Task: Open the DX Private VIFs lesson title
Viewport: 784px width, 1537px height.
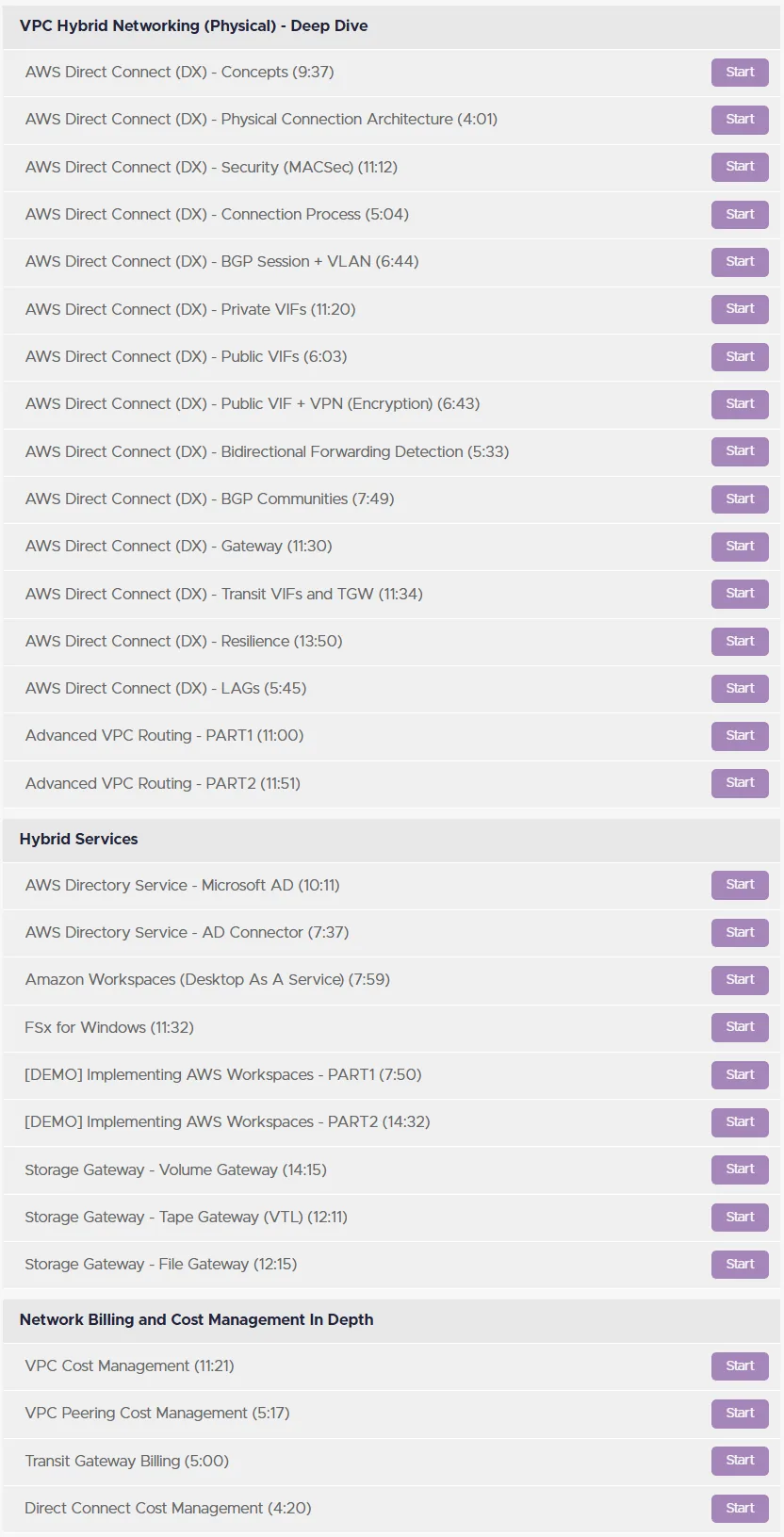Action: (190, 309)
